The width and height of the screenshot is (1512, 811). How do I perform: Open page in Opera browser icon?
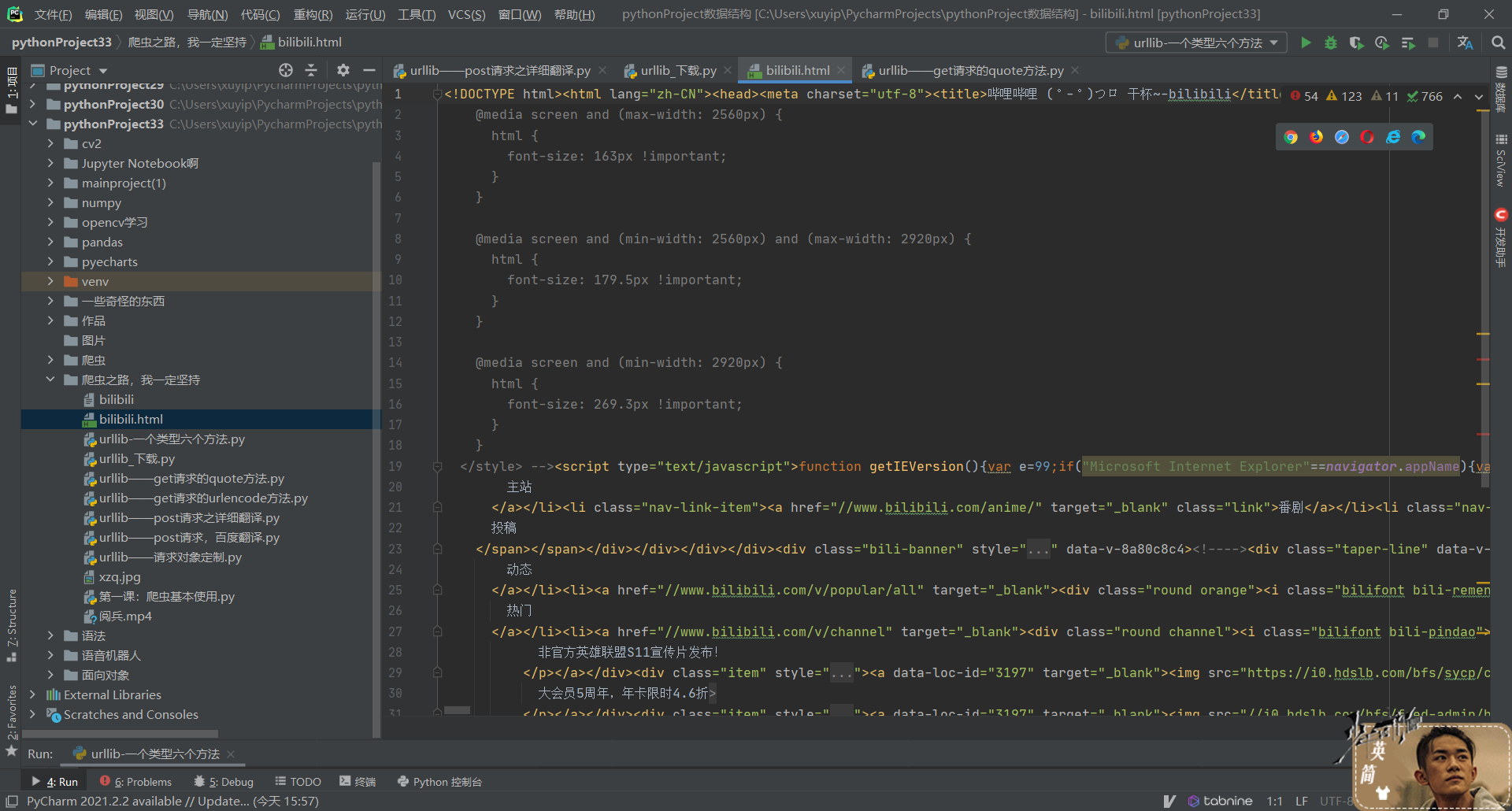tap(1367, 137)
